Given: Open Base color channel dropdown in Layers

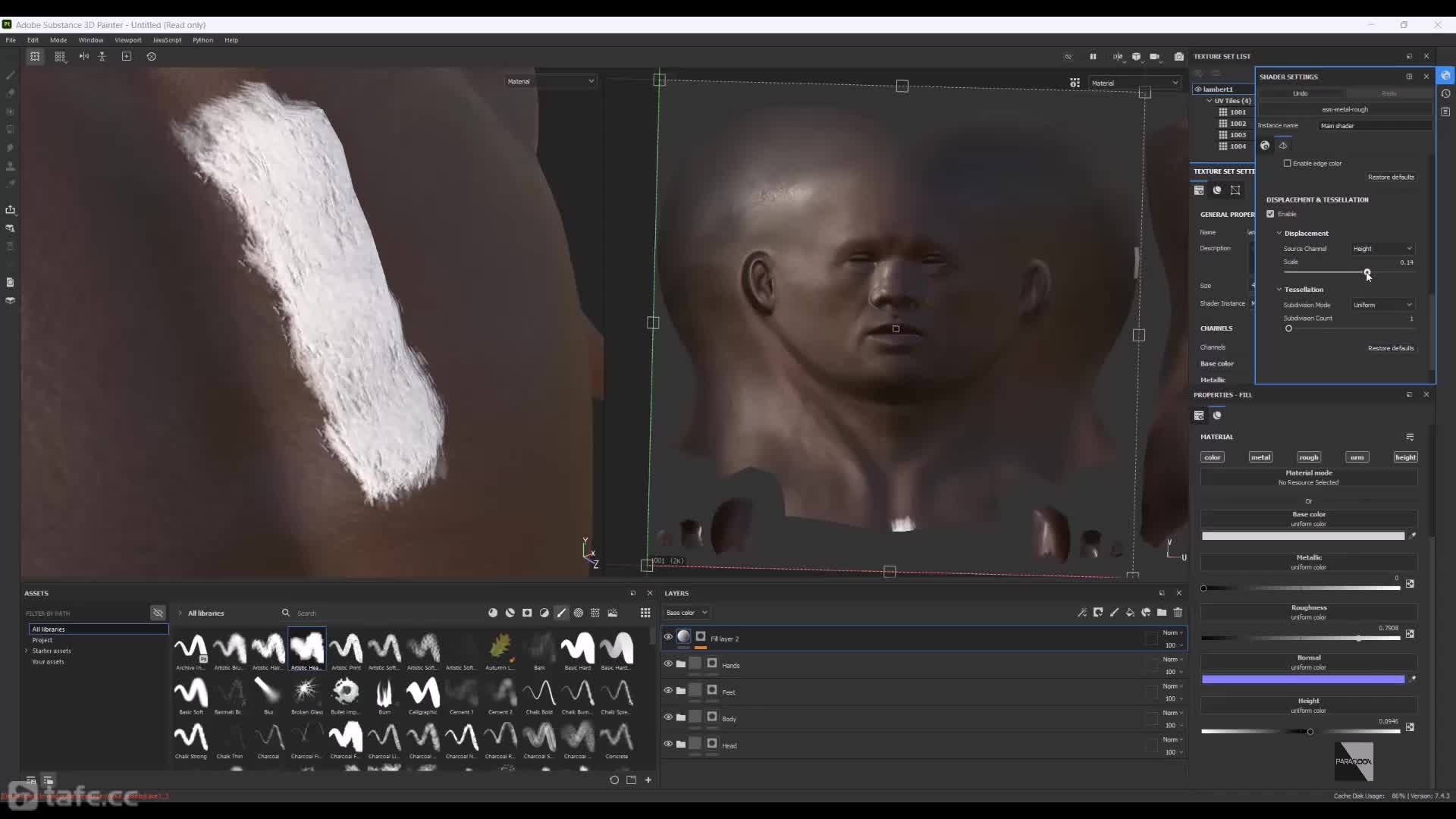Looking at the screenshot, I should click(686, 613).
